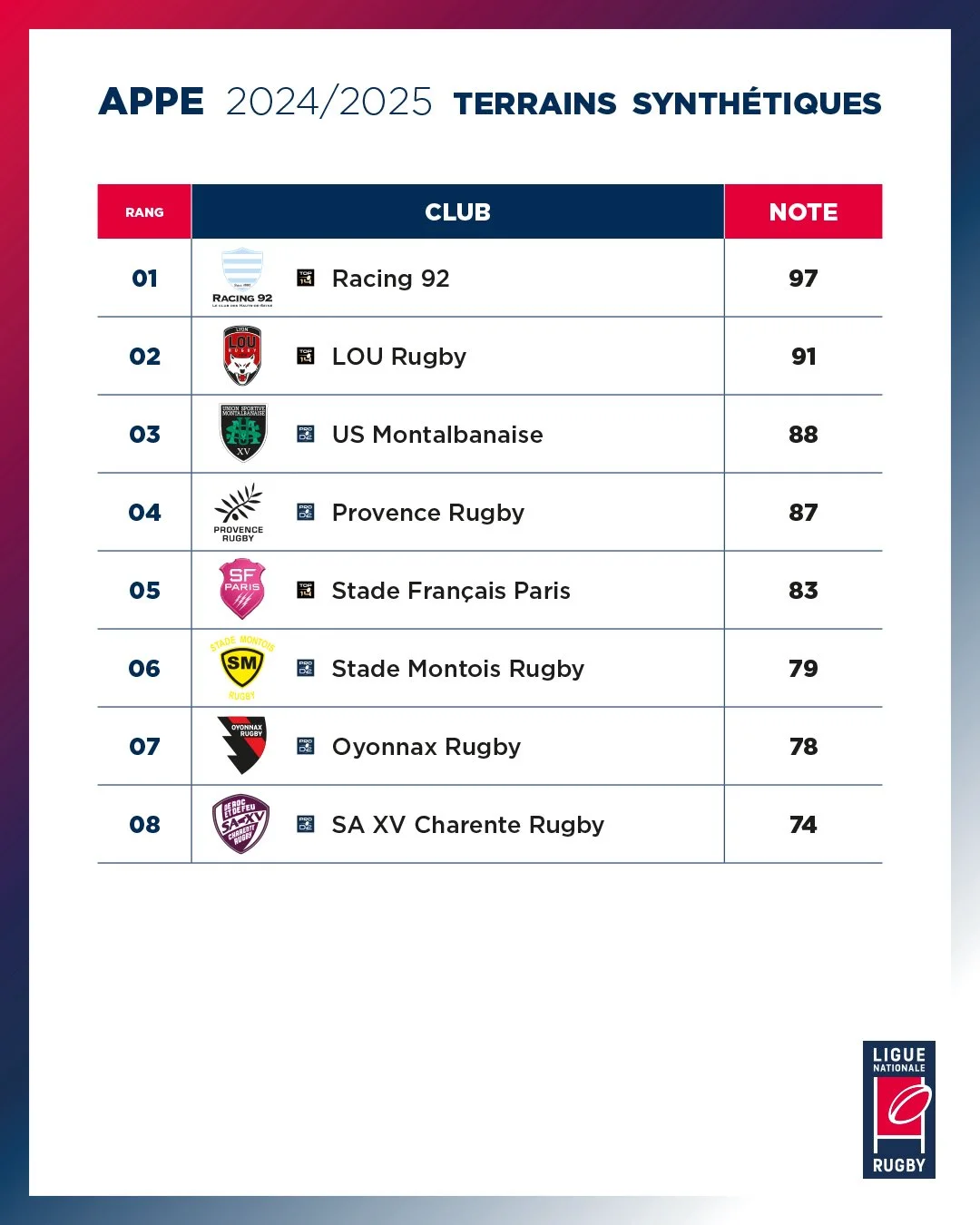Select the Oyonnax Rugby black-red logo
980x1225 pixels.
coord(242,746)
